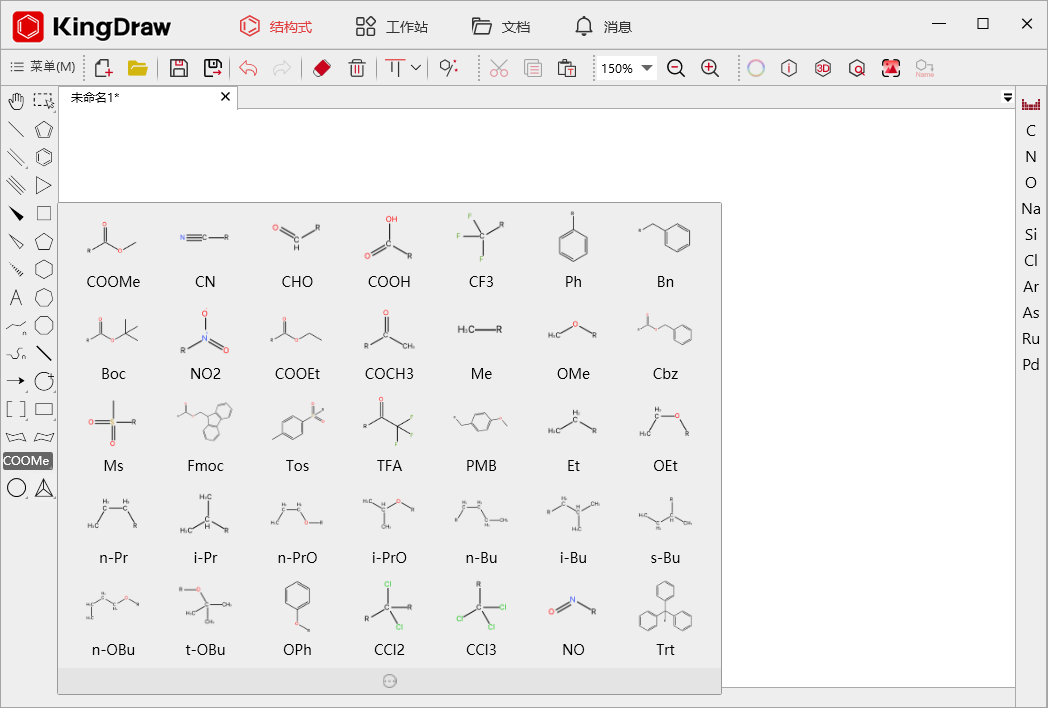Pick the benzene ring tool
This screenshot has height=708, width=1048.
click(44, 157)
